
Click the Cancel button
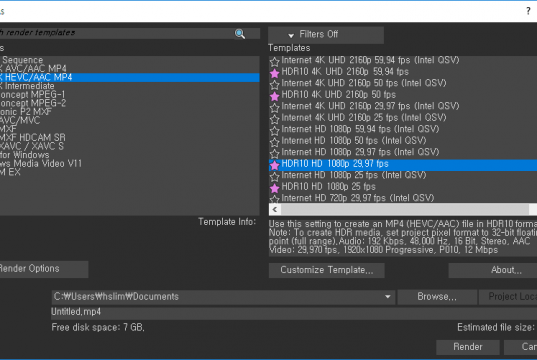coord(521,347)
